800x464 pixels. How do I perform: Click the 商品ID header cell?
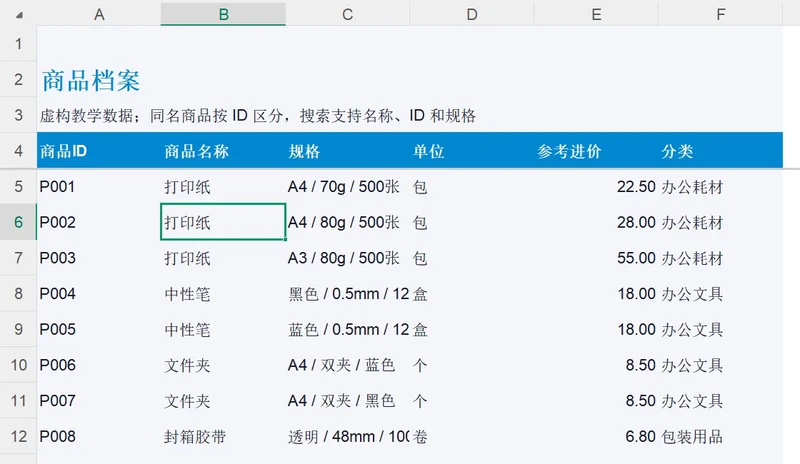[x=99, y=151]
